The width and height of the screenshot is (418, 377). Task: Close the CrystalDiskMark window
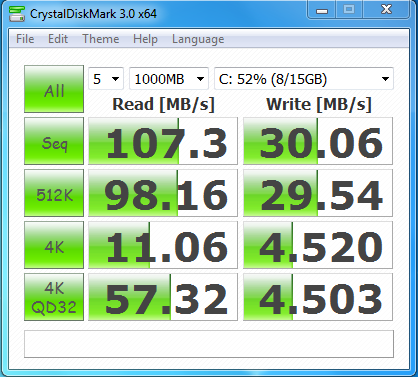click(386, 10)
